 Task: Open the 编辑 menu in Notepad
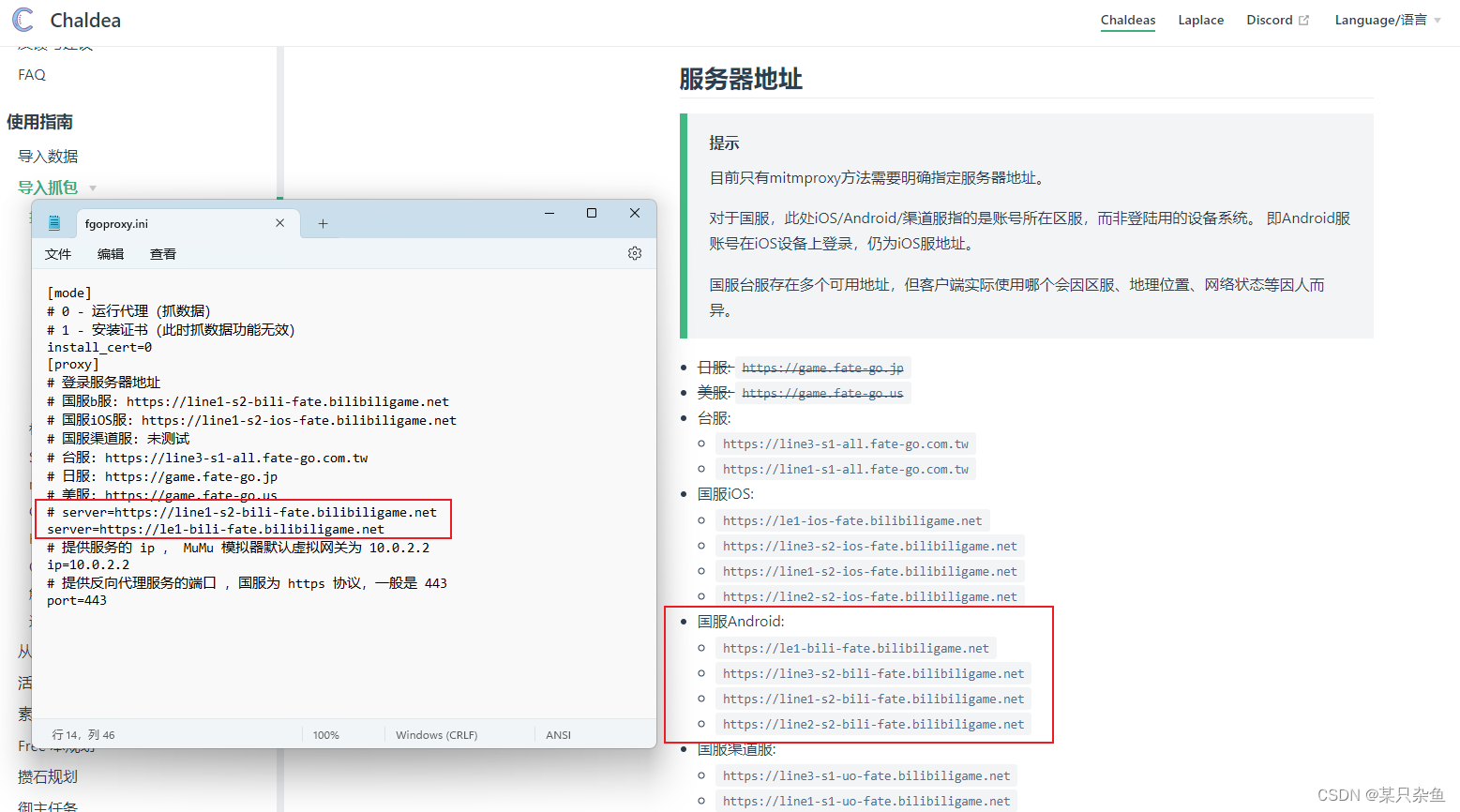click(111, 254)
